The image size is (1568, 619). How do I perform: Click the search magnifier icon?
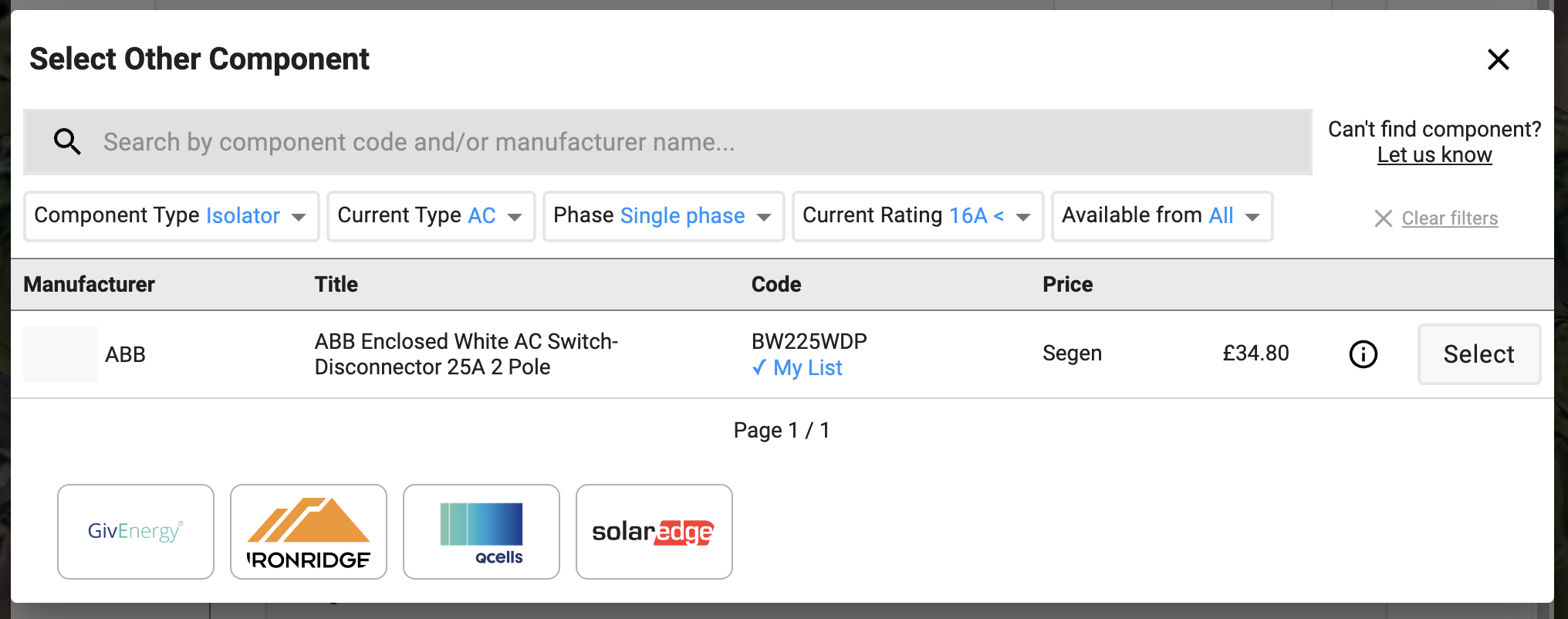coord(67,141)
